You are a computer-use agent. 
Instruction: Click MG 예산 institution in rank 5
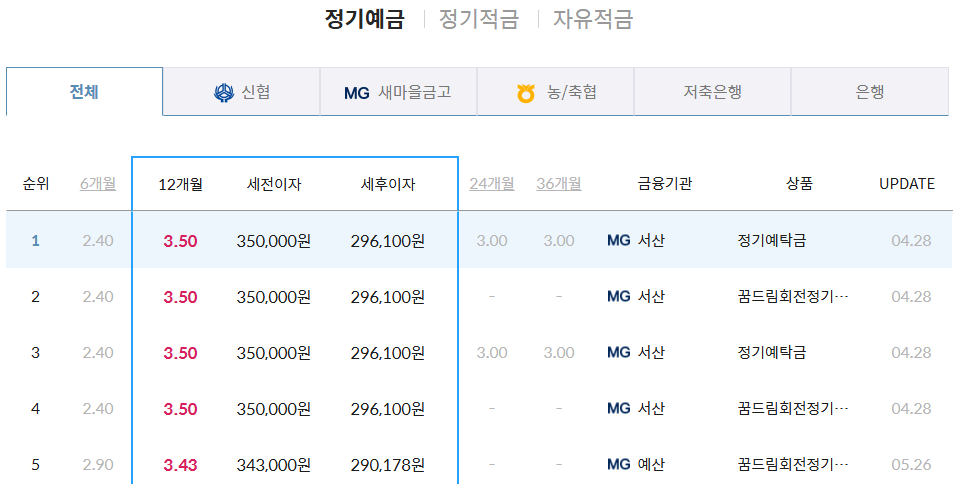(635, 464)
